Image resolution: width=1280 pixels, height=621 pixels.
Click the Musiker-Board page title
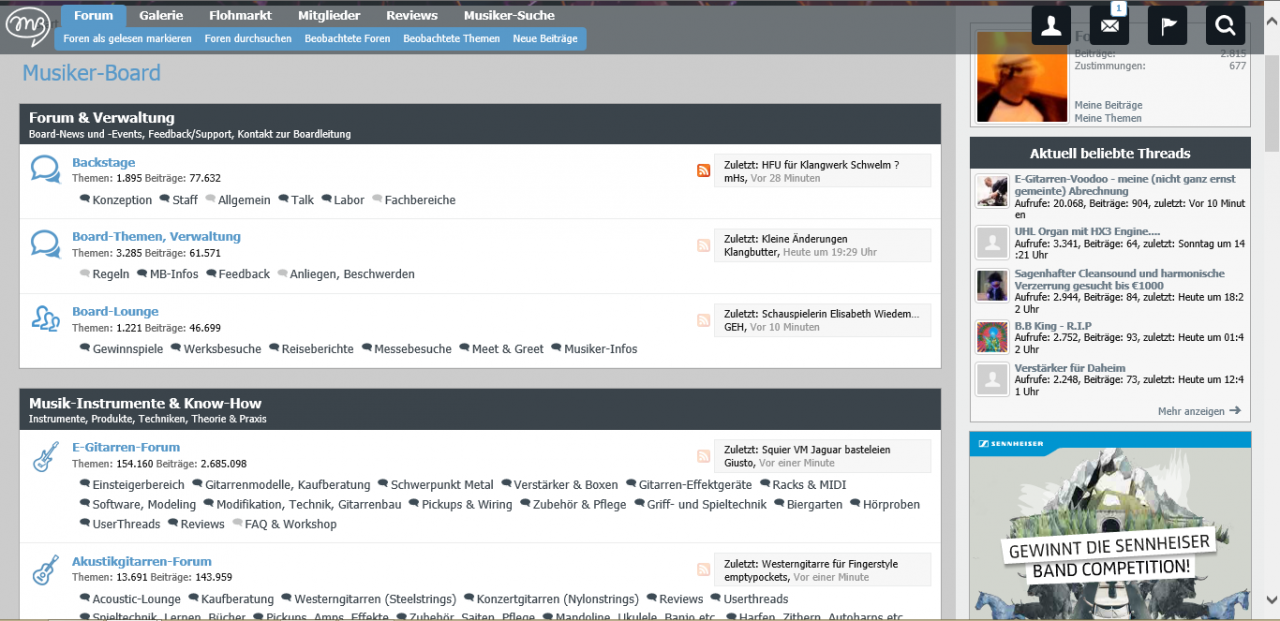point(91,73)
